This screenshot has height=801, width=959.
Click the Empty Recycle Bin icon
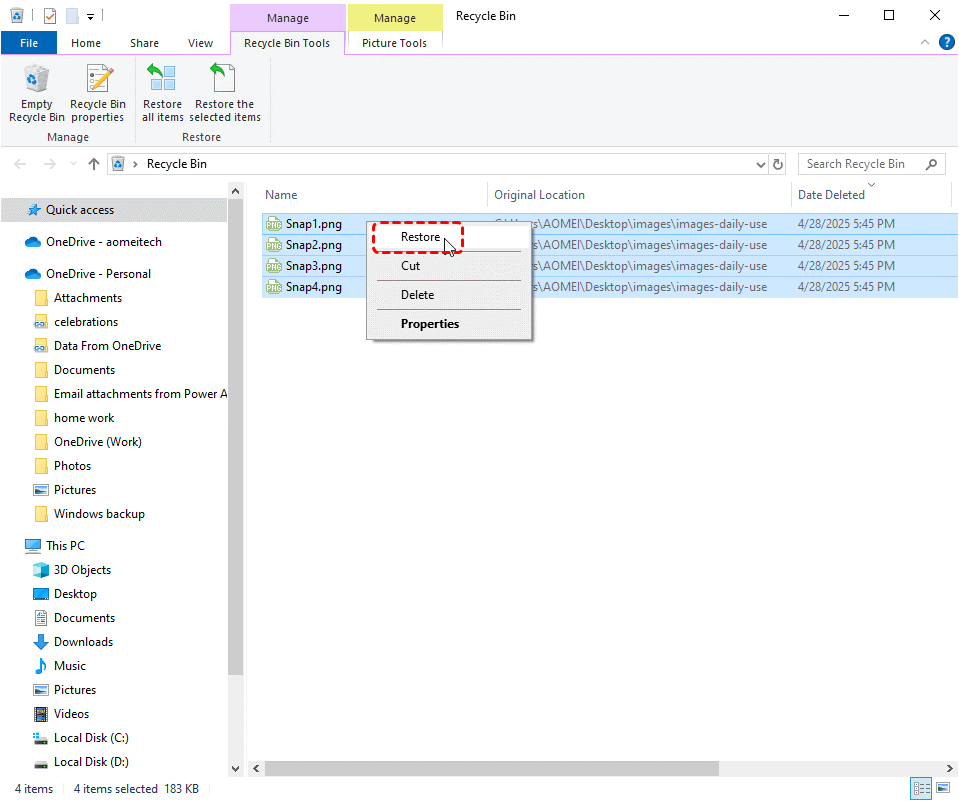coord(37,82)
